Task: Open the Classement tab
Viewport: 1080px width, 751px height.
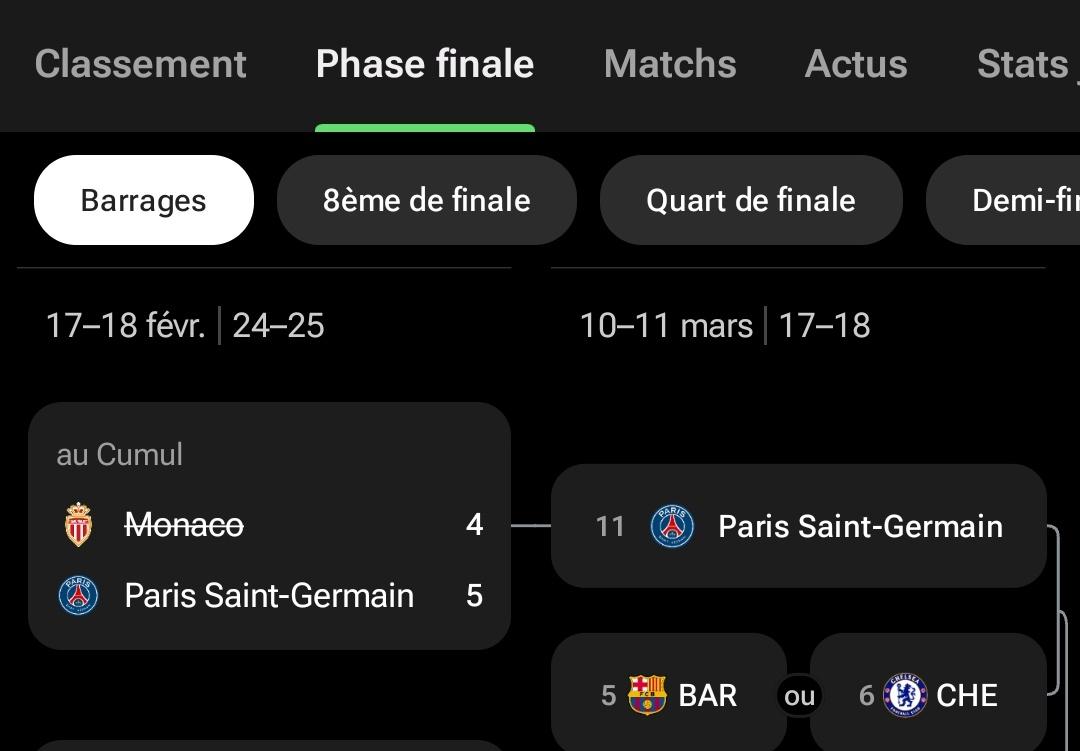Action: coord(141,65)
